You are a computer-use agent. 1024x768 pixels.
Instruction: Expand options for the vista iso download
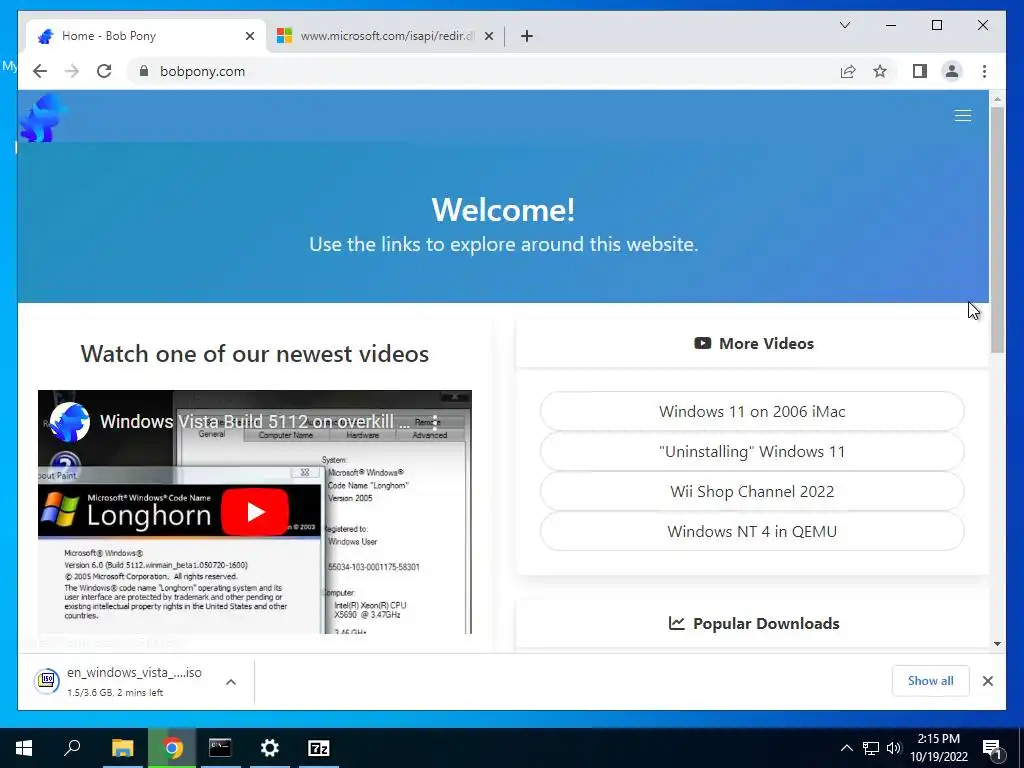(231, 682)
